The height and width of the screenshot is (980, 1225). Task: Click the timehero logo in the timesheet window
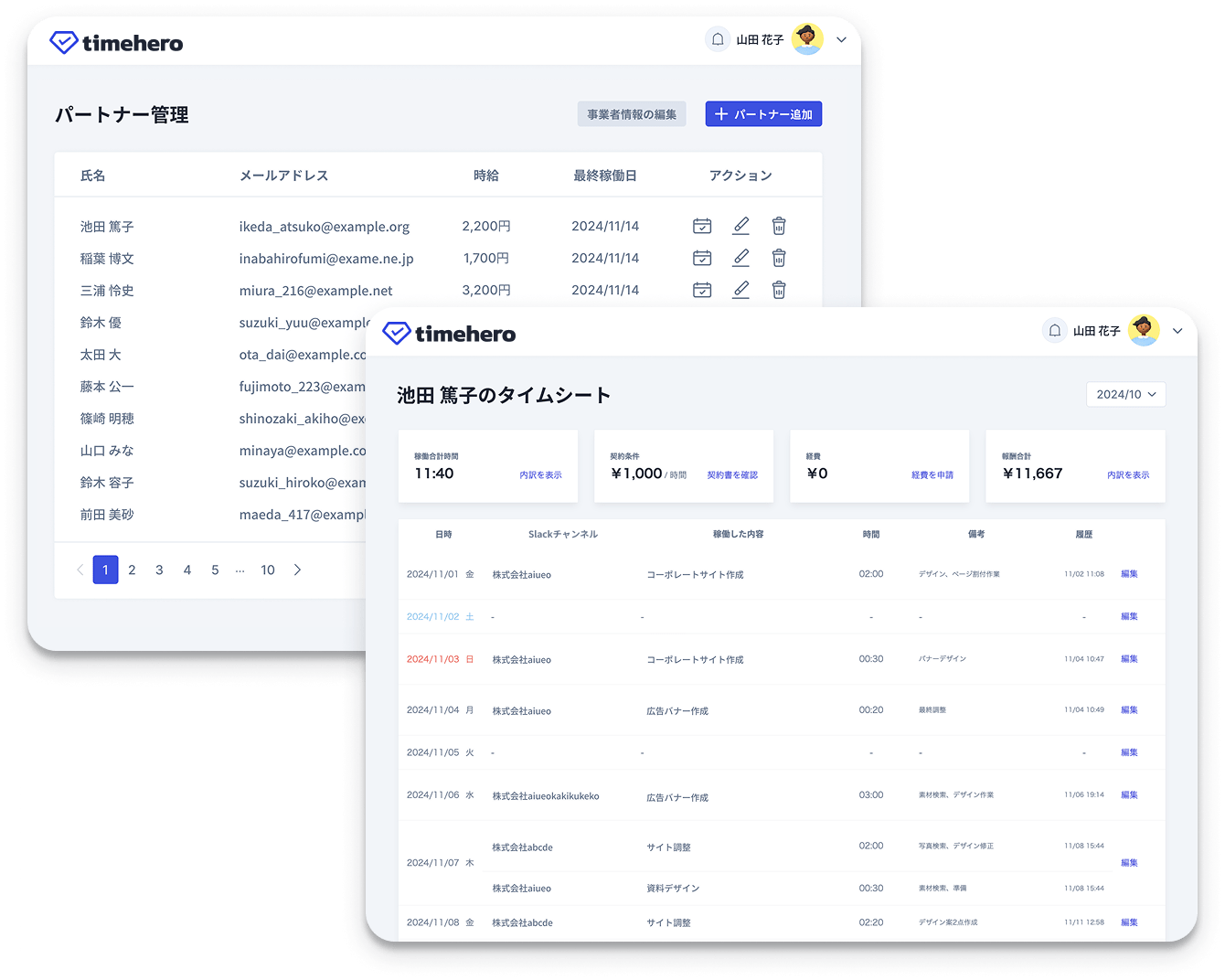(x=449, y=334)
